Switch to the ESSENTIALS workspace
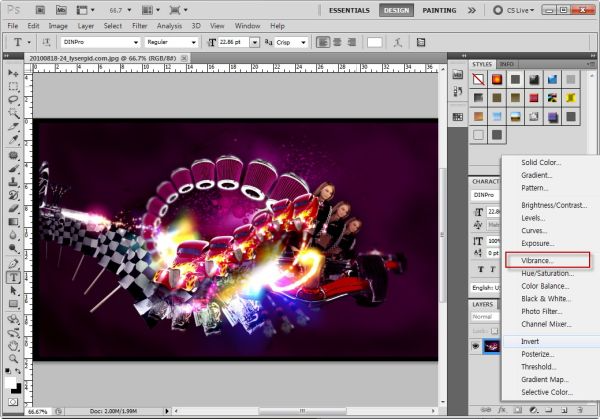The width and height of the screenshot is (600, 419). [x=349, y=10]
